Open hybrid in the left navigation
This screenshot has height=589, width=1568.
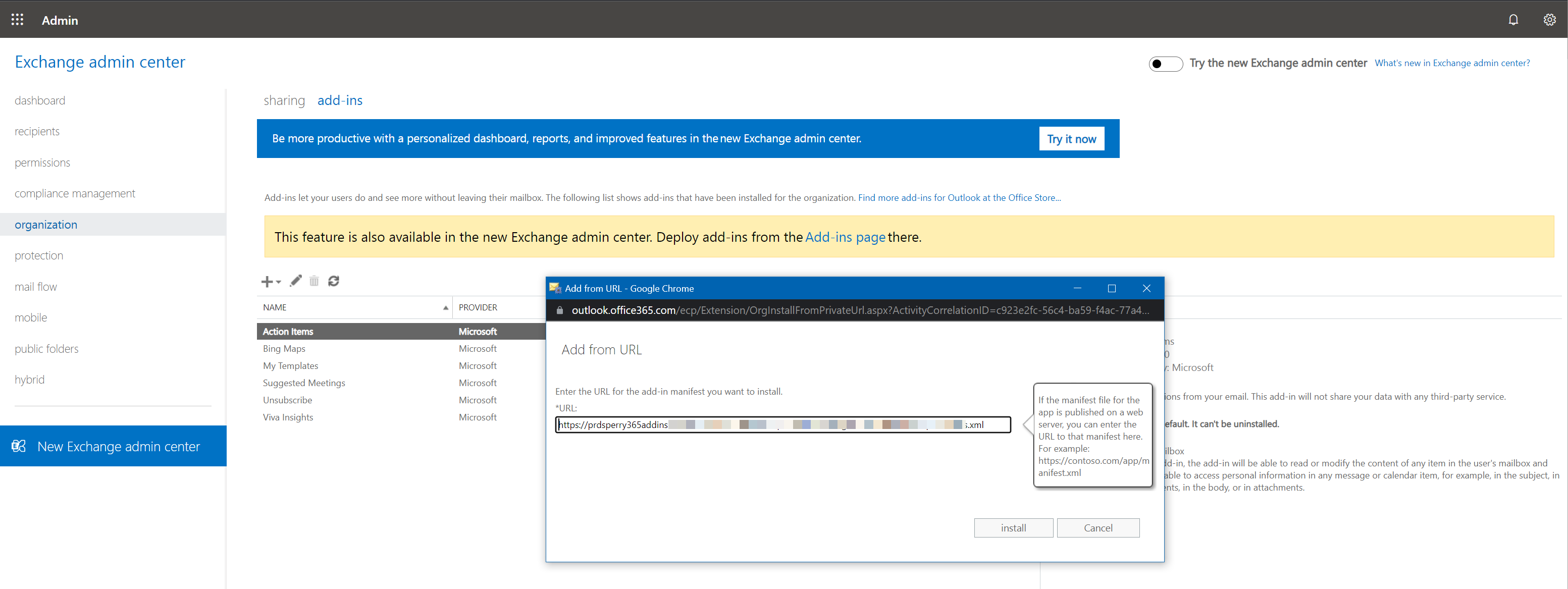30,380
